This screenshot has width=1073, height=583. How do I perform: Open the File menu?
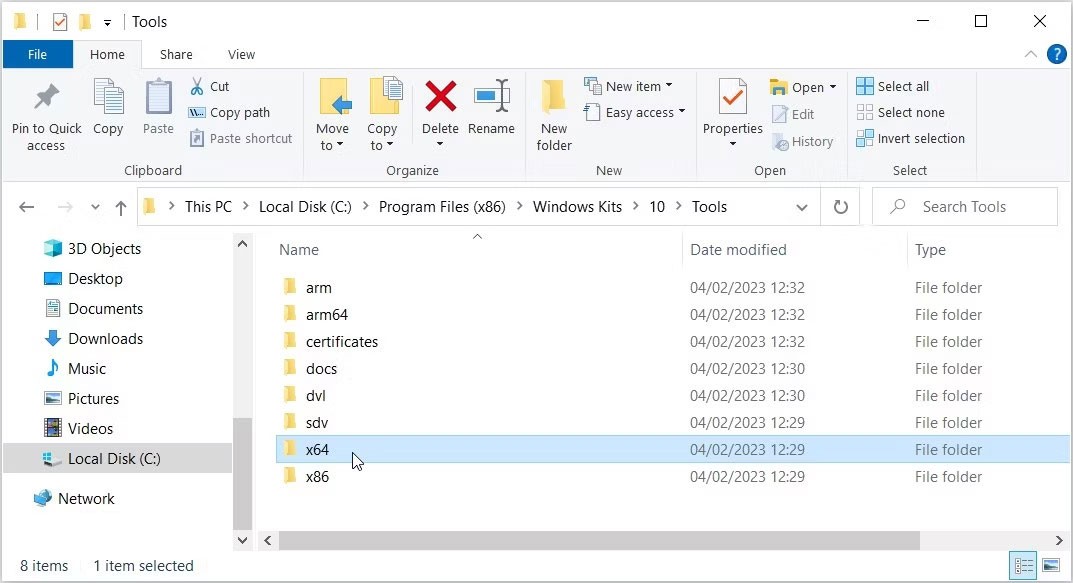point(37,54)
